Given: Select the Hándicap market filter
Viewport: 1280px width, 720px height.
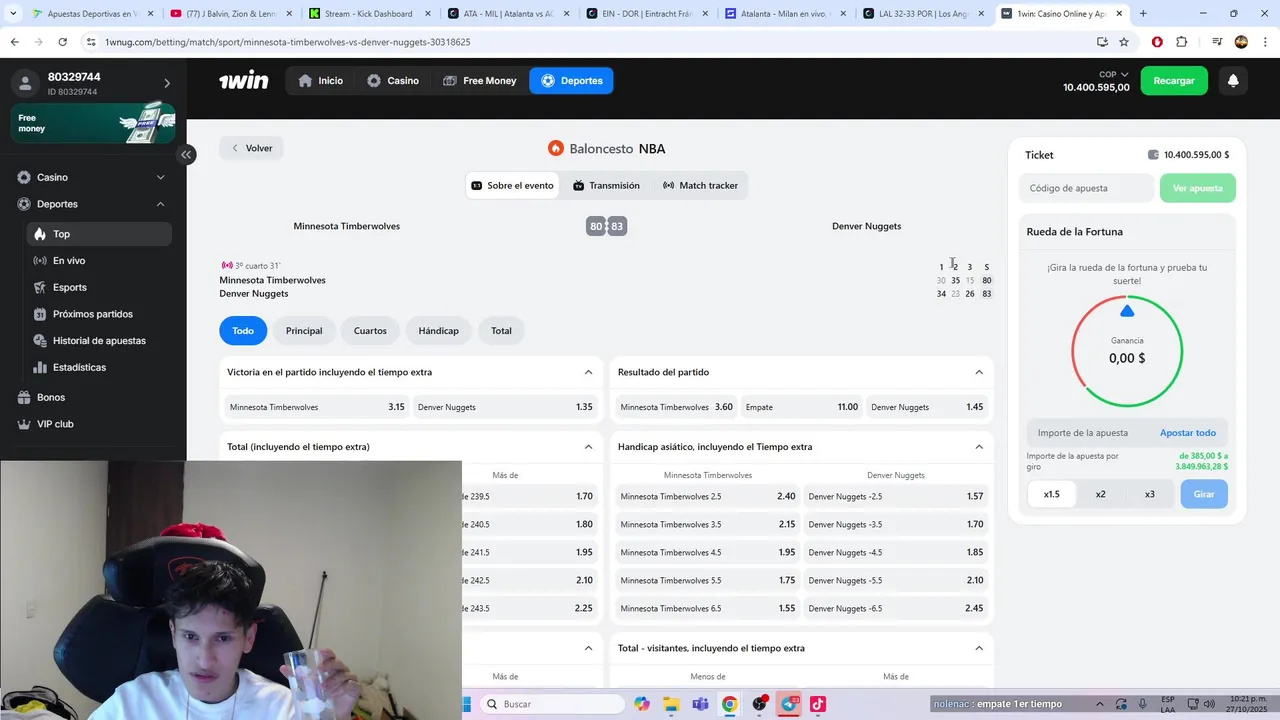Looking at the screenshot, I should coord(438,331).
